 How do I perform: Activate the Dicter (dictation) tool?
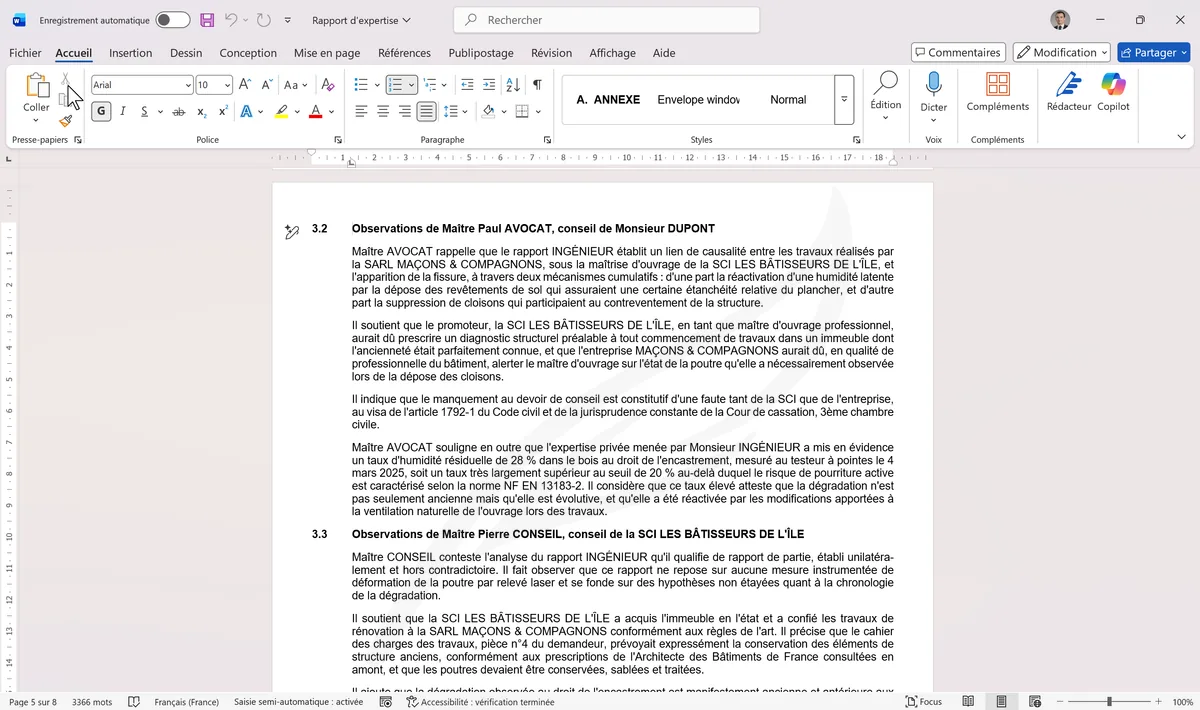[933, 95]
